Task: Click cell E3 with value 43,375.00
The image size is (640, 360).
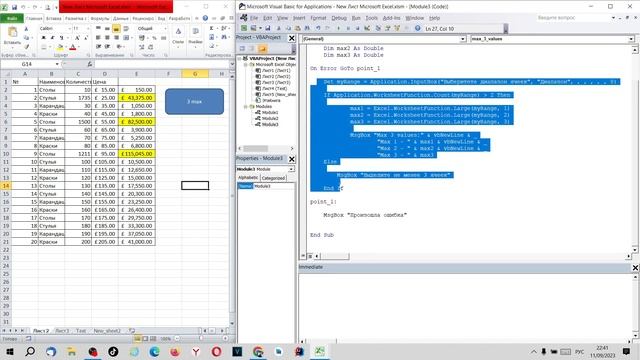Action: (137, 98)
